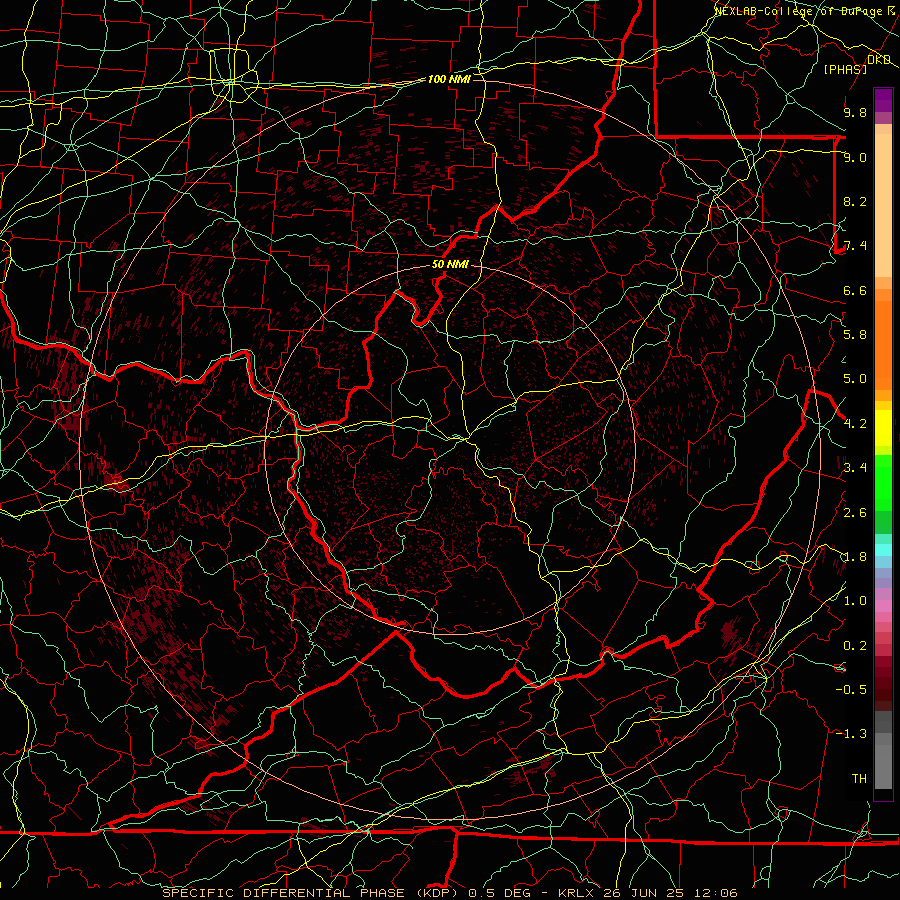900x900 pixels.
Task: Pick the bright green segment of color bar
Action: click(x=883, y=482)
